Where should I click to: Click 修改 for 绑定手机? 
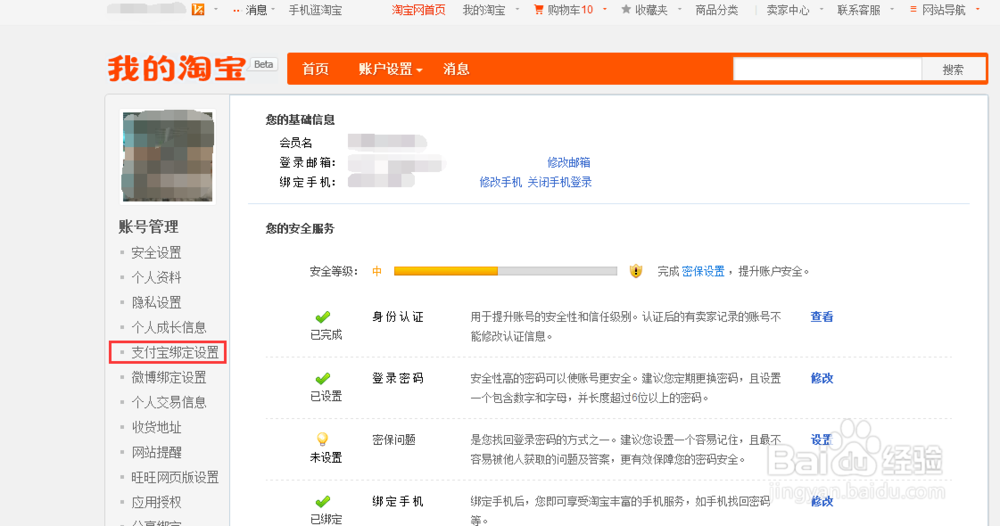pos(821,502)
